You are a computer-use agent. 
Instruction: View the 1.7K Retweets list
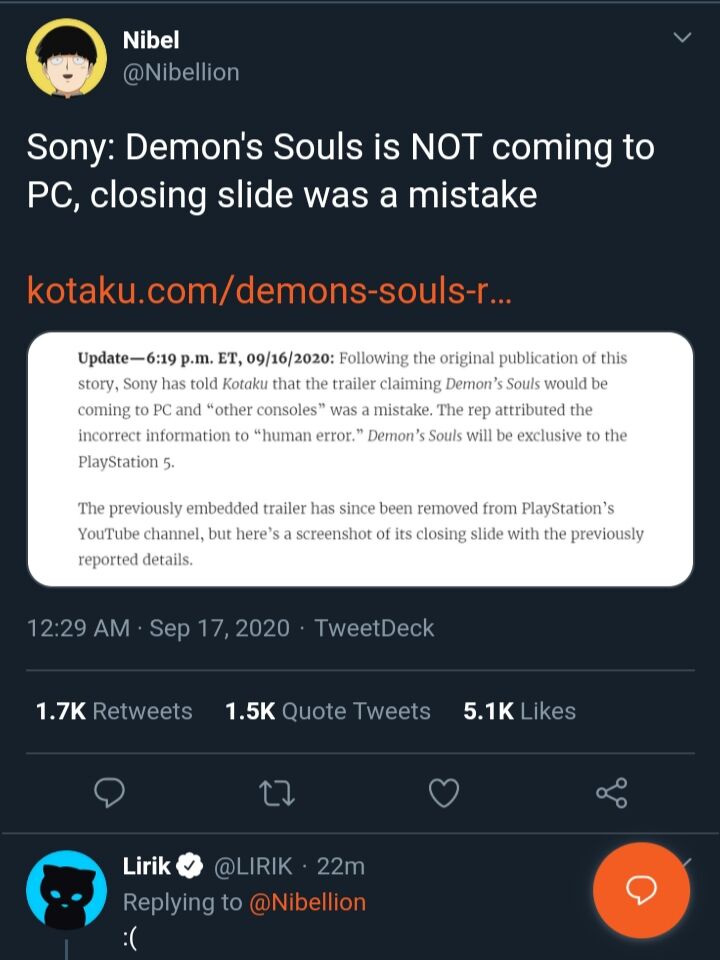point(114,711)
